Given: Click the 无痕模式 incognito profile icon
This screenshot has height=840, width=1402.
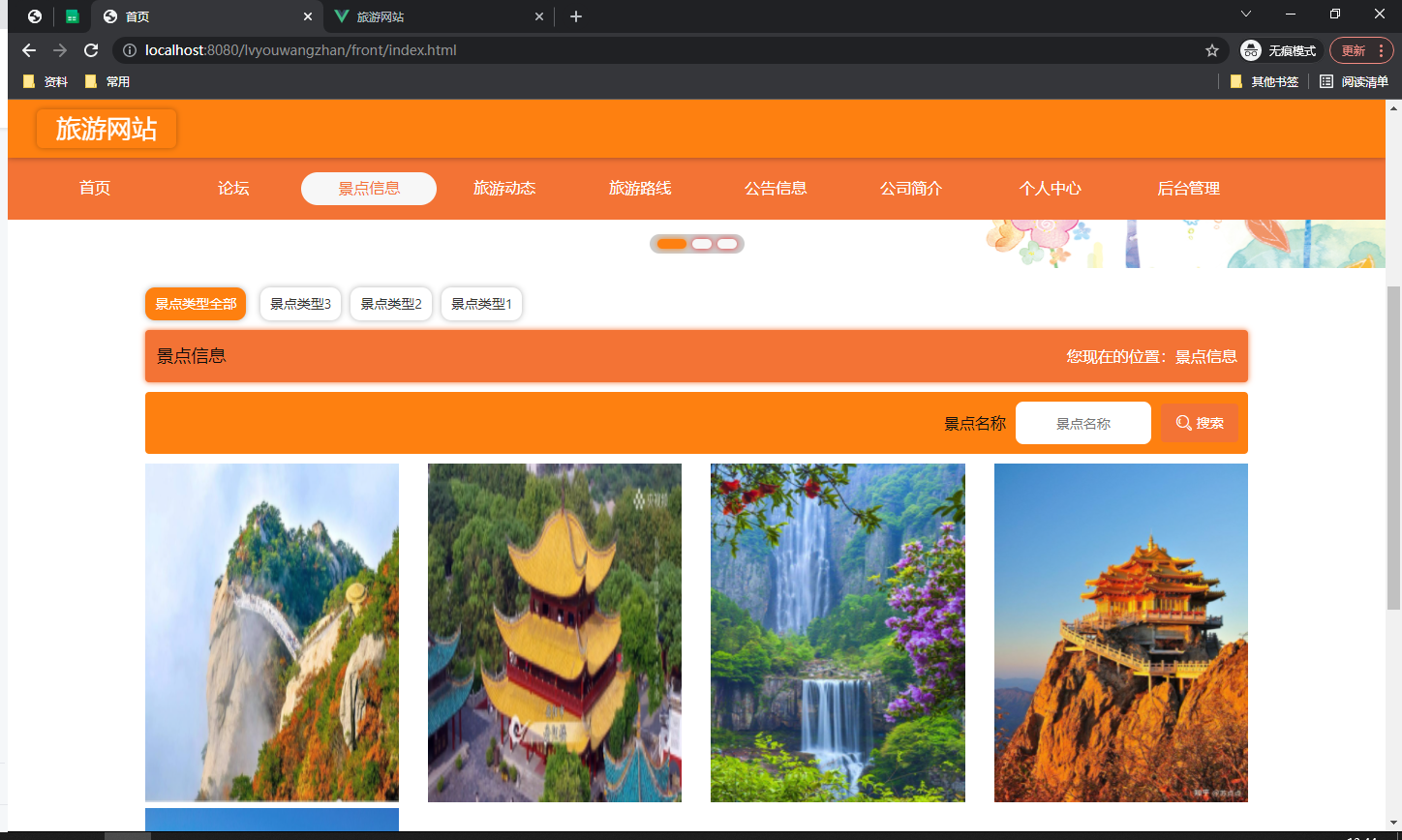Looking at the screenshot, I should (x=1249, y=50).
